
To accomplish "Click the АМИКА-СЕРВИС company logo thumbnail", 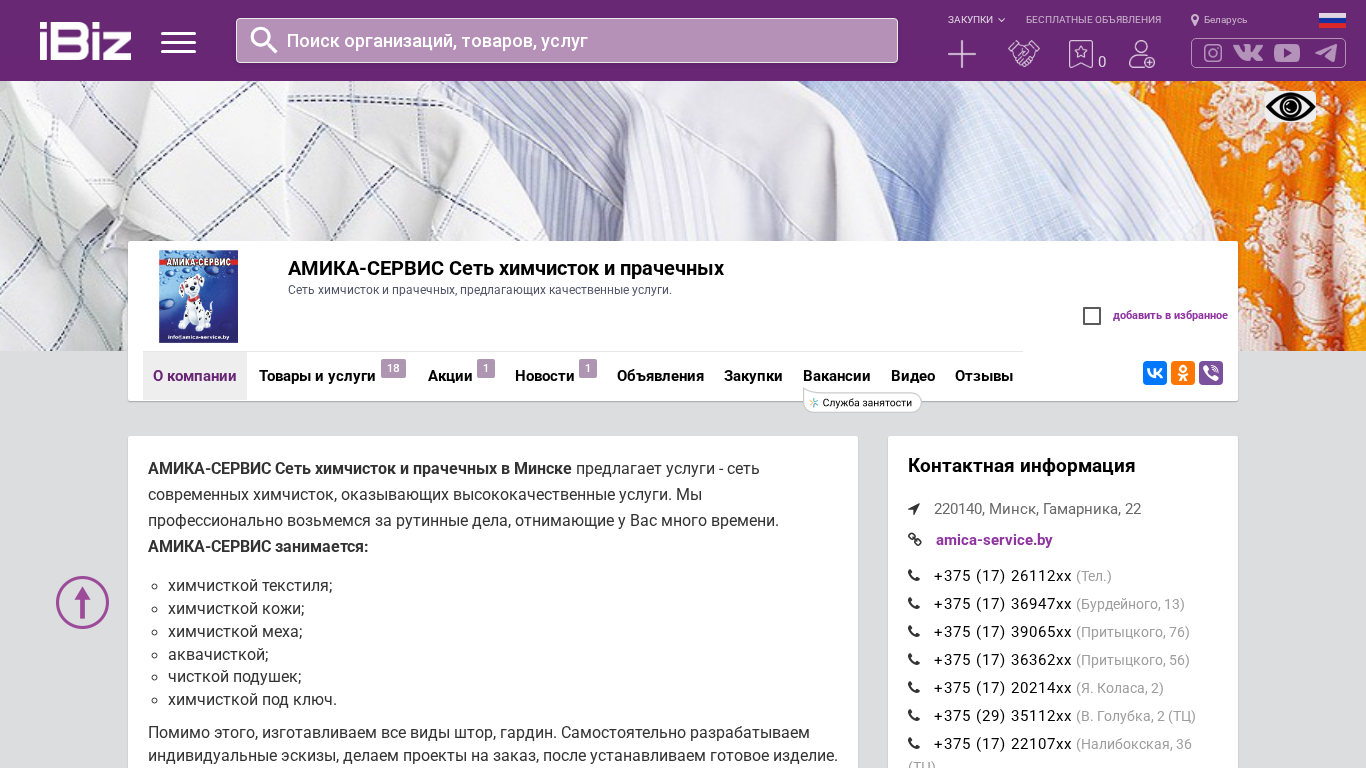I will pyautogui.click(x=198, y=296).
